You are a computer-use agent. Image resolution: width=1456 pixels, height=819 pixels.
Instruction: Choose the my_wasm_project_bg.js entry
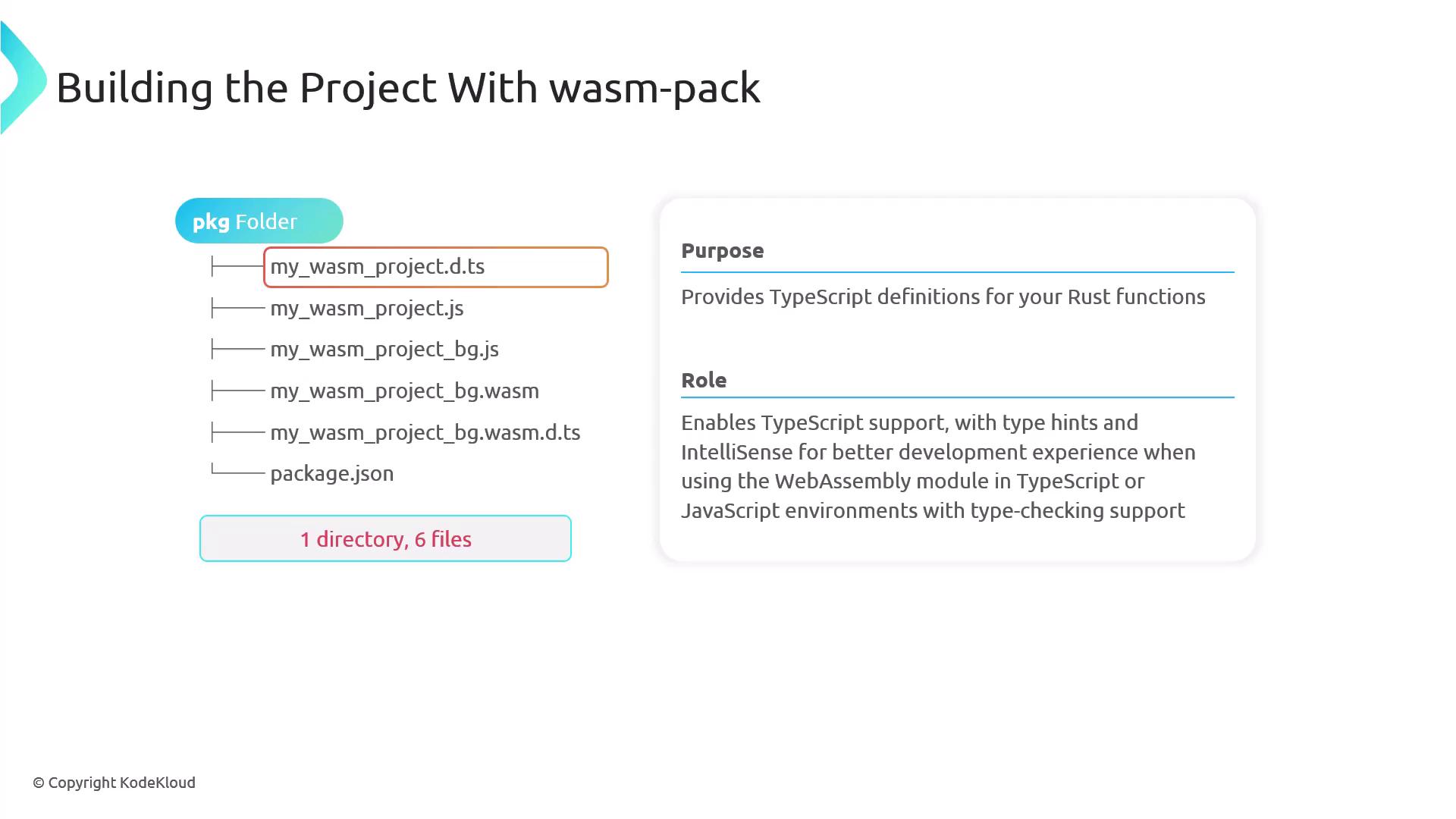384,350
